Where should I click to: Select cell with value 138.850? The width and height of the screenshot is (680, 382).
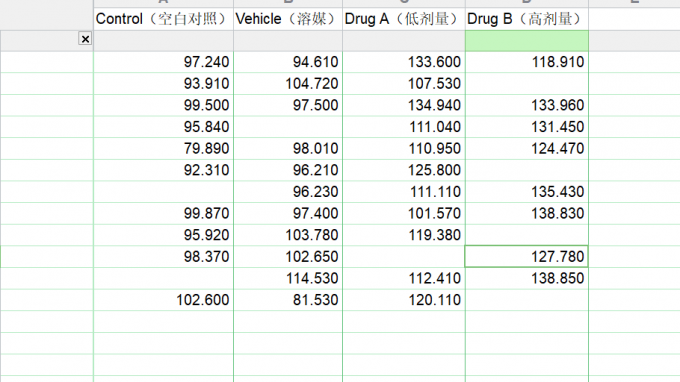tap(527, 278)
